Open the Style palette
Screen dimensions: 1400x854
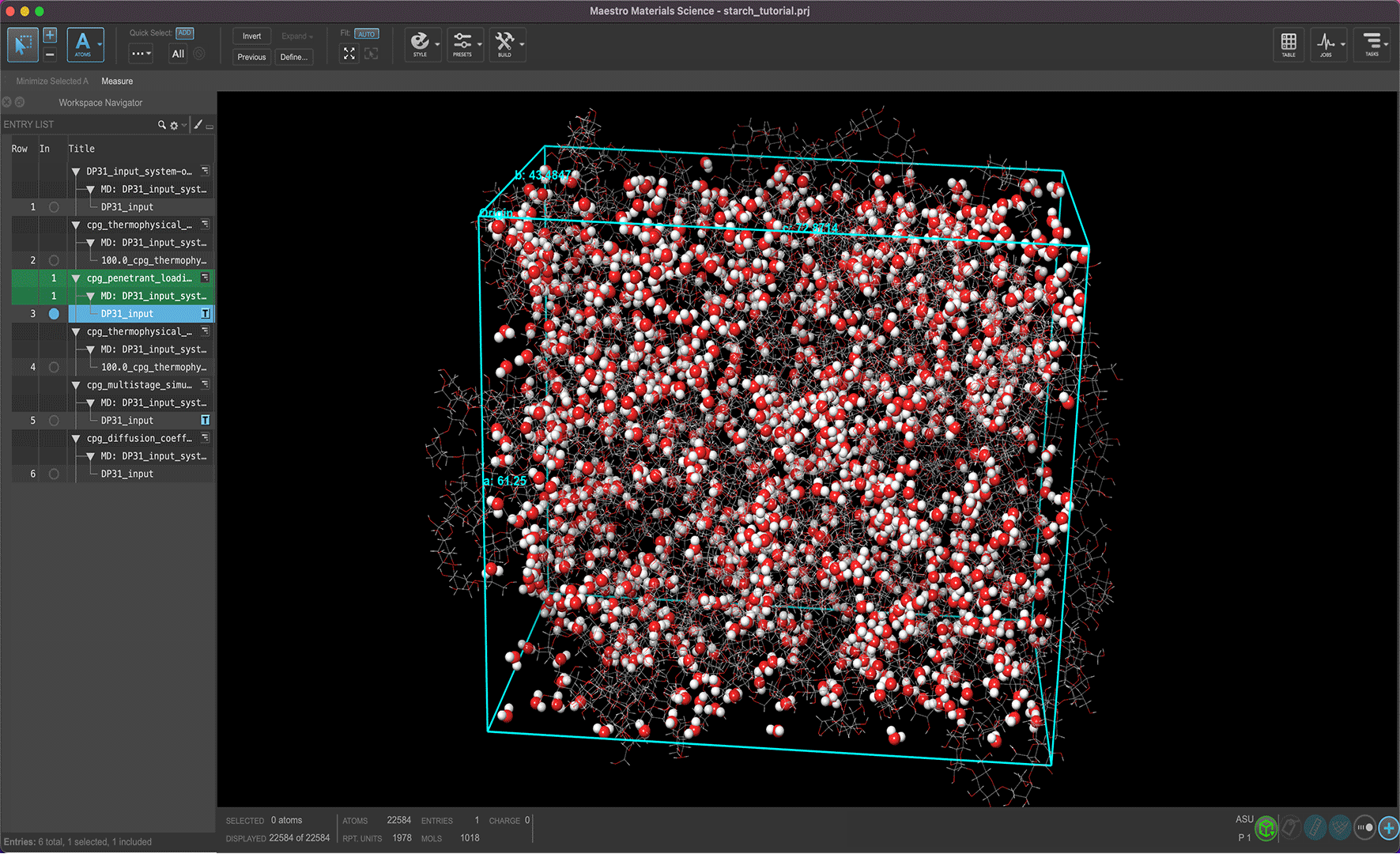420,43
